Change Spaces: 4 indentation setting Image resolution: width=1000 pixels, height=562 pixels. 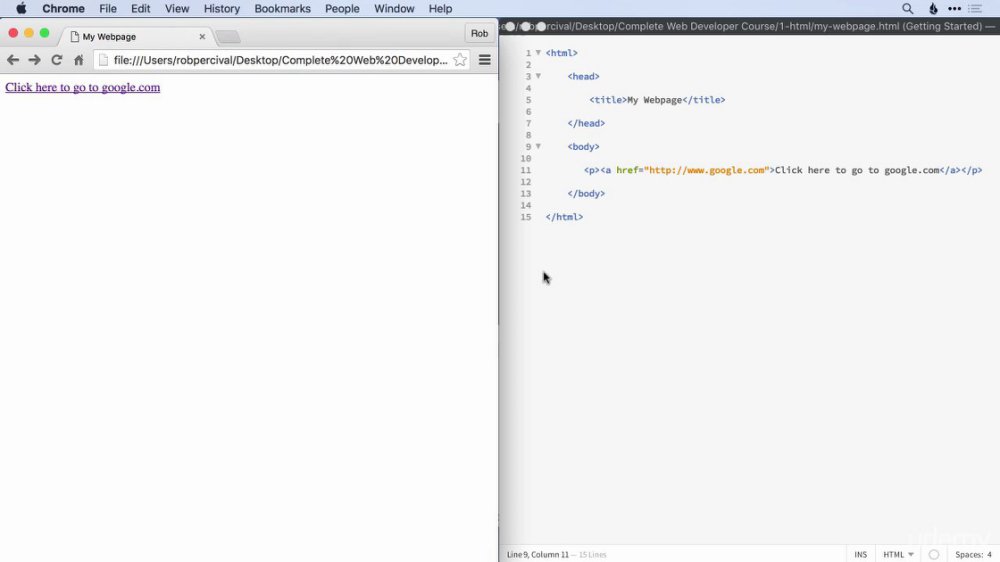[x=973, y=554]
